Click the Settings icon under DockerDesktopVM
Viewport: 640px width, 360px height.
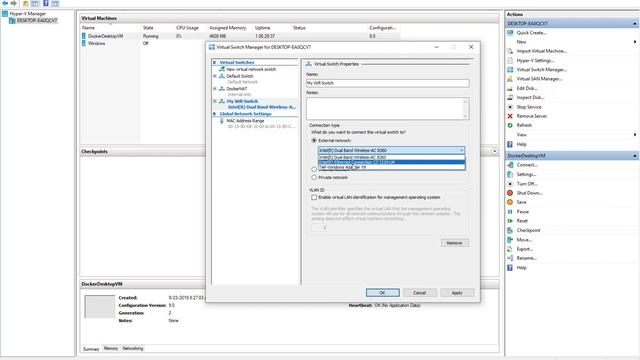click(x=510, y=174)
